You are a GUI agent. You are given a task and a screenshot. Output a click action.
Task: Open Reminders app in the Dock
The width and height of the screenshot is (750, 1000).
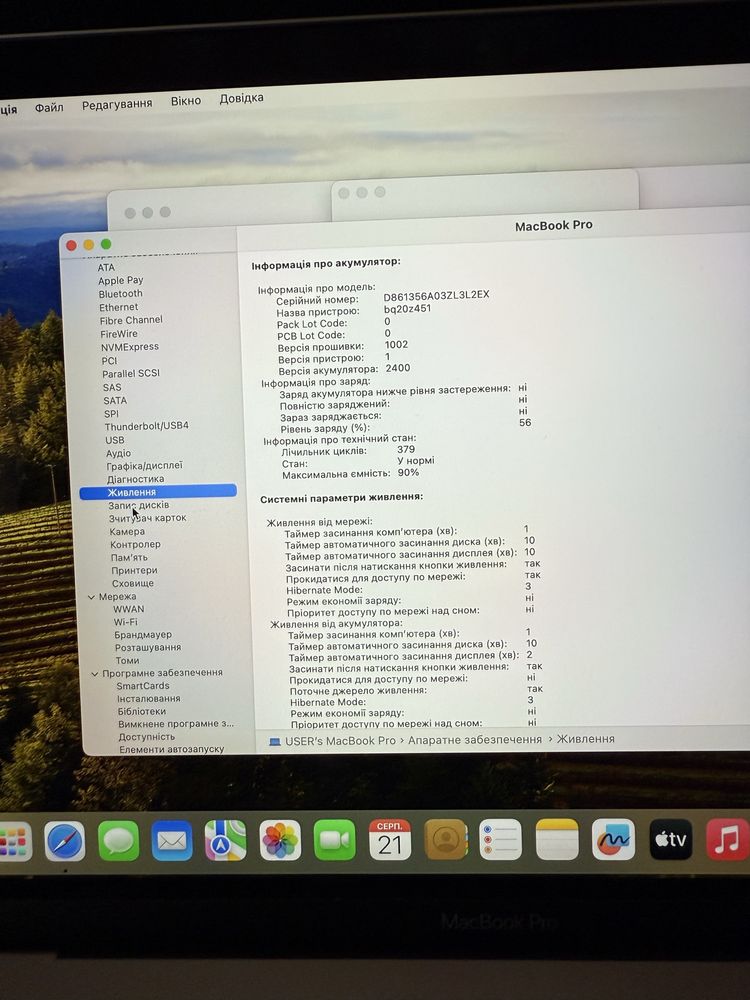501,840
